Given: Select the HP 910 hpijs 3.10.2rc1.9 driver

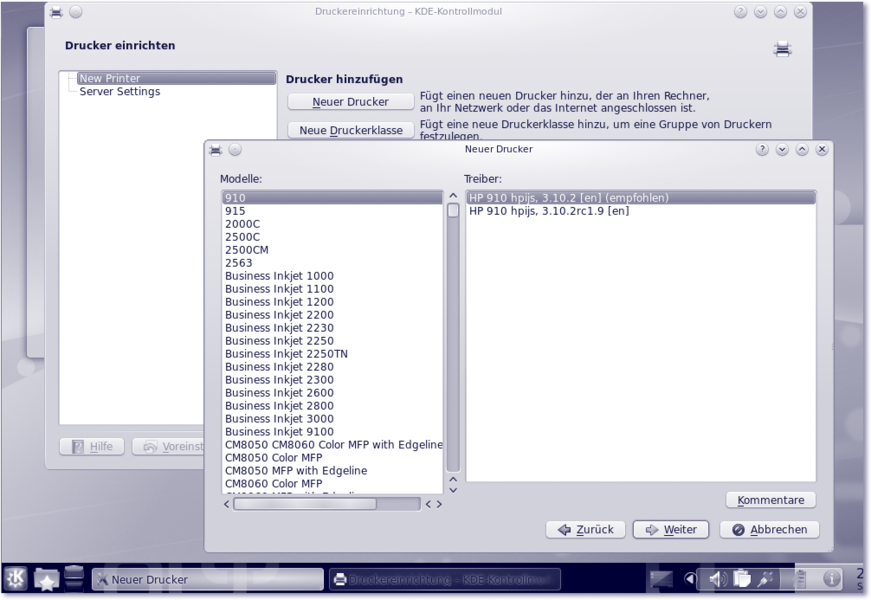Looking at the screenshot, I should click(549, 211).
